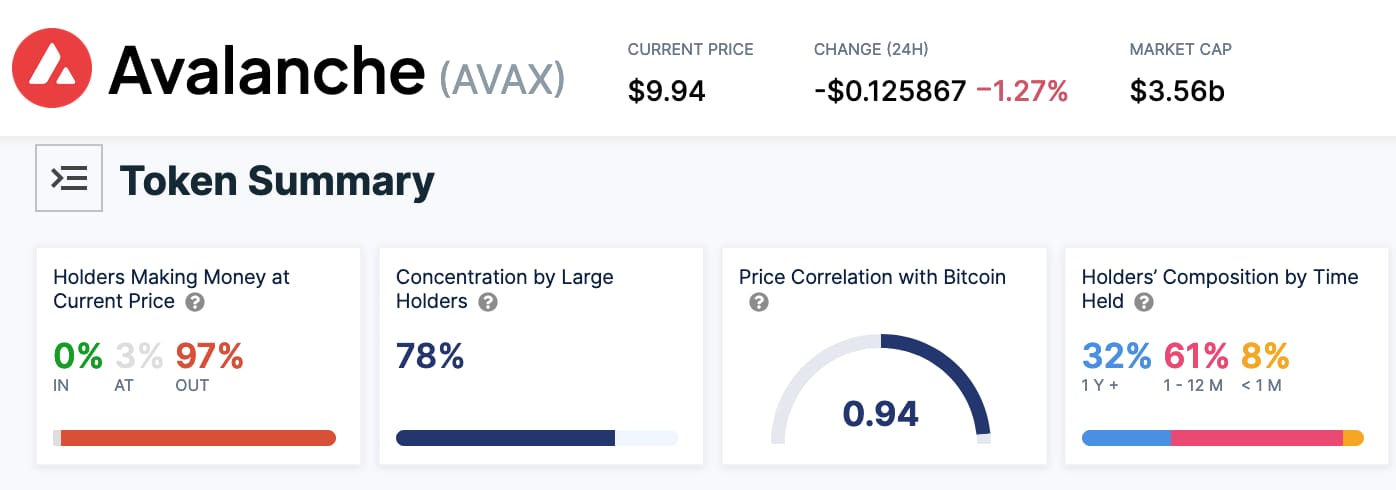1396x490 pixels.
Task: Click the dark blue large holders concentration bar
Action: pos(505,438)
